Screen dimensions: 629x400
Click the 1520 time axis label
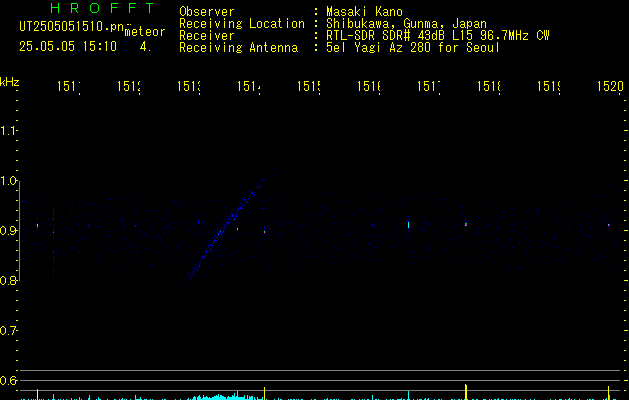[x=610, y=86]
